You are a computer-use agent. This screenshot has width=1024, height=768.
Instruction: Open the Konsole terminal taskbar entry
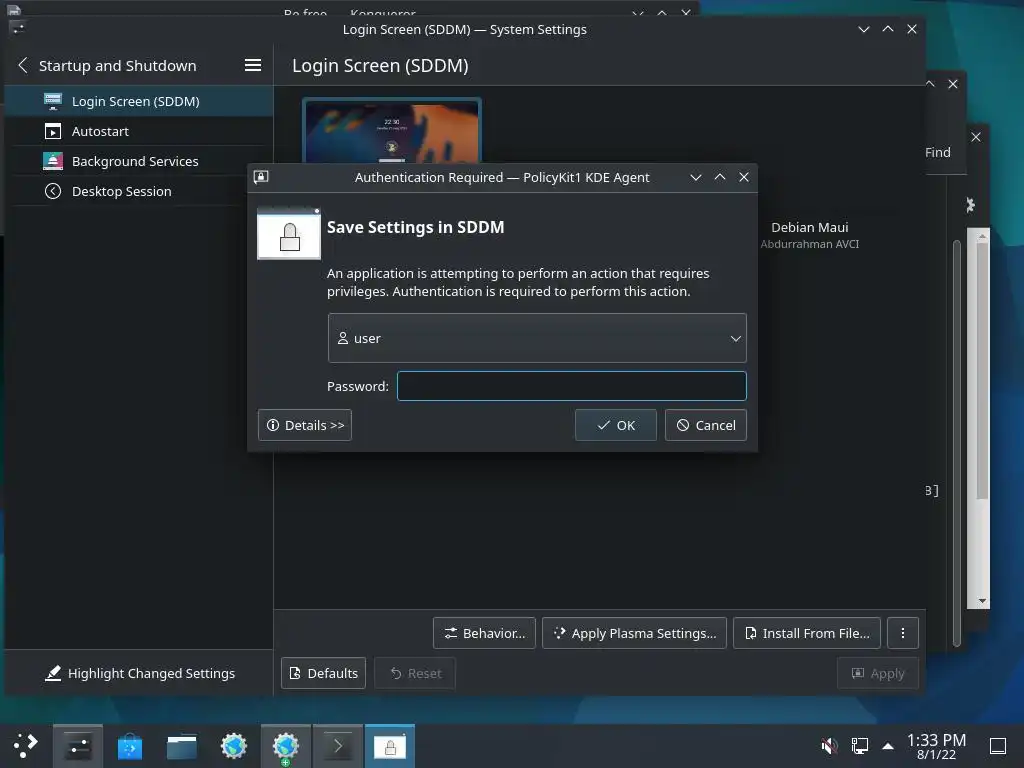coord(338,746)
